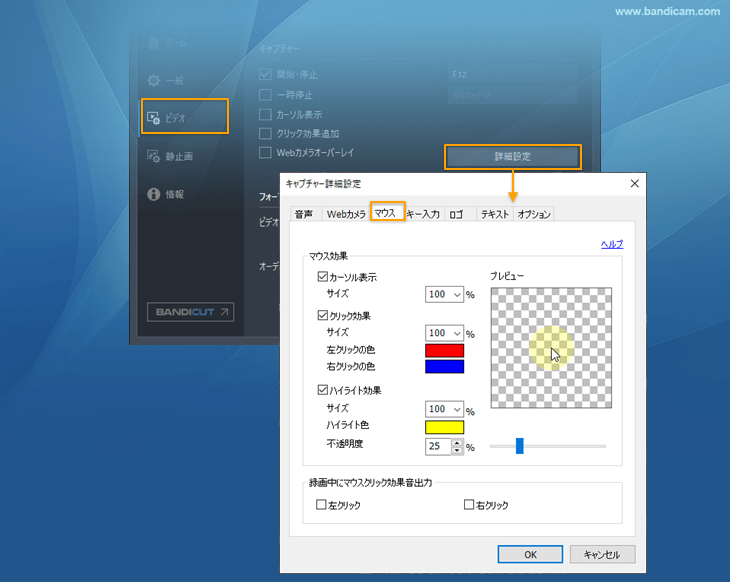Enable 右クリック sound checkbox
730x582 pixels.
click(x=469, y=504)
